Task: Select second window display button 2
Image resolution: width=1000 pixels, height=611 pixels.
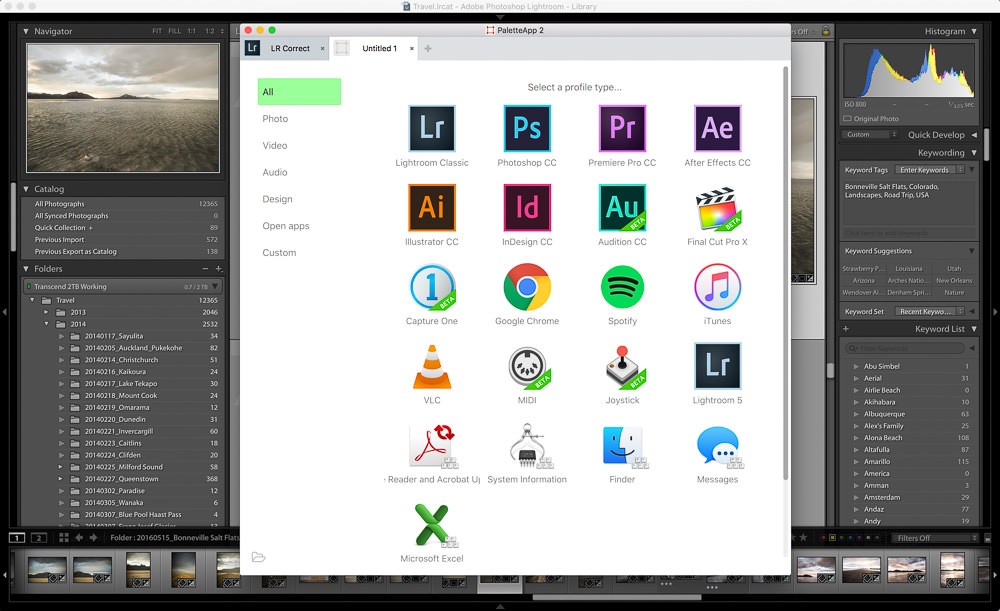Action: tap(38, 538)
